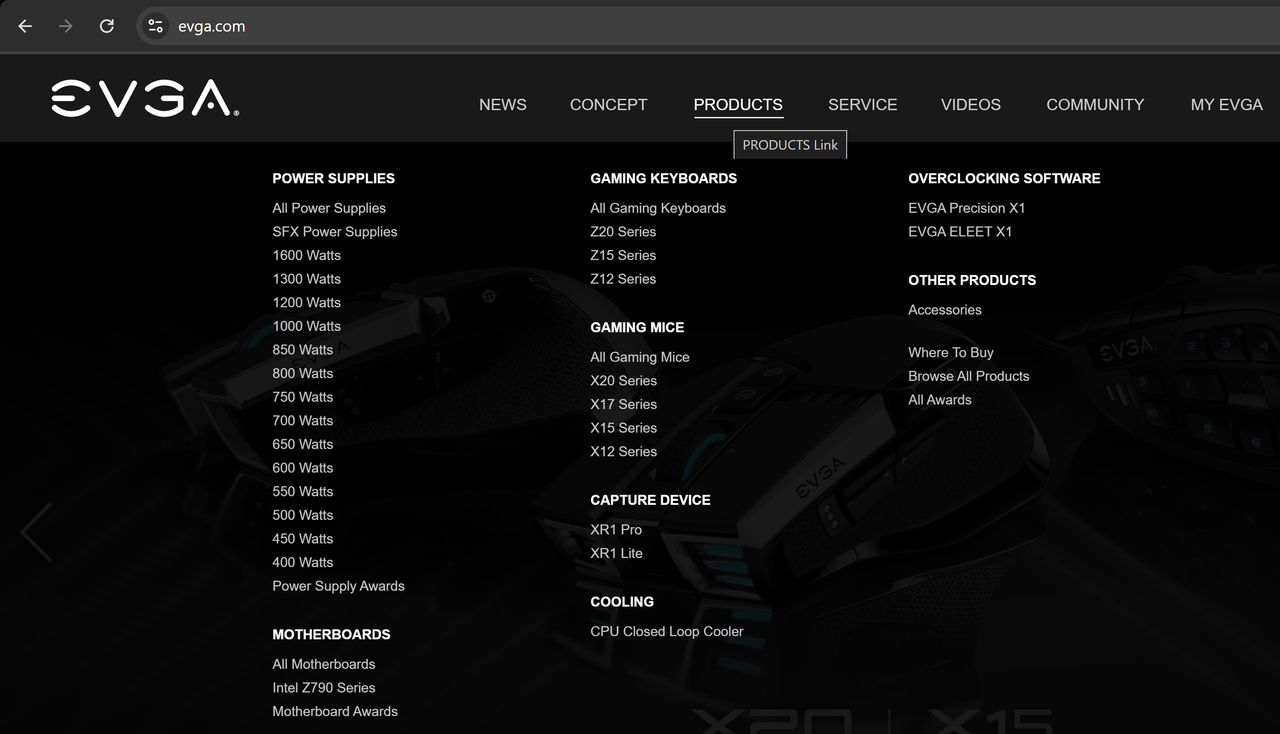This screenshot has width=1280, height=734.
Task: Select 600 Watts power supplies
Action: pyautogui.click(x=303, y=468)
